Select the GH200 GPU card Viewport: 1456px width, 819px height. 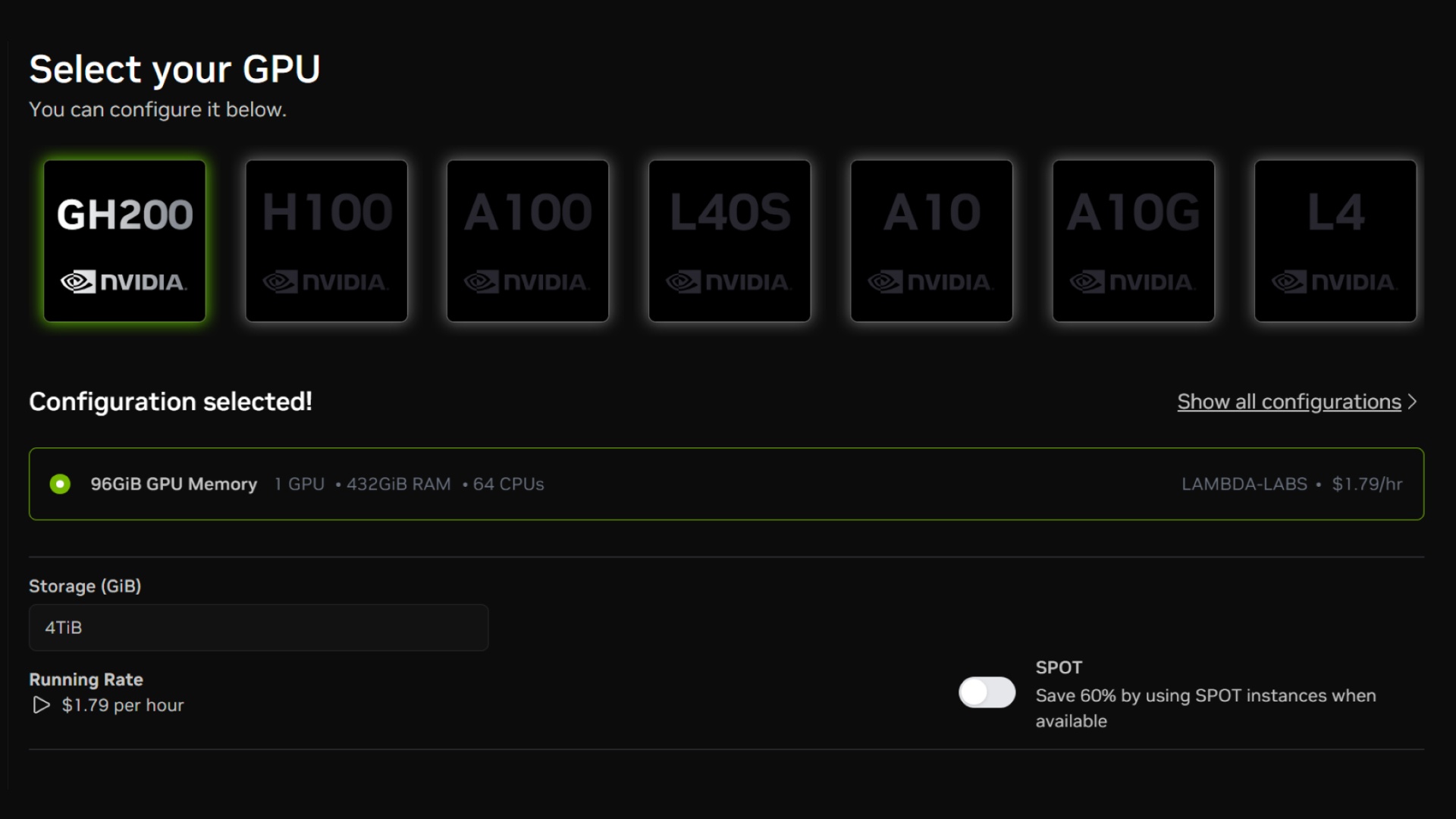pos(124,240)
